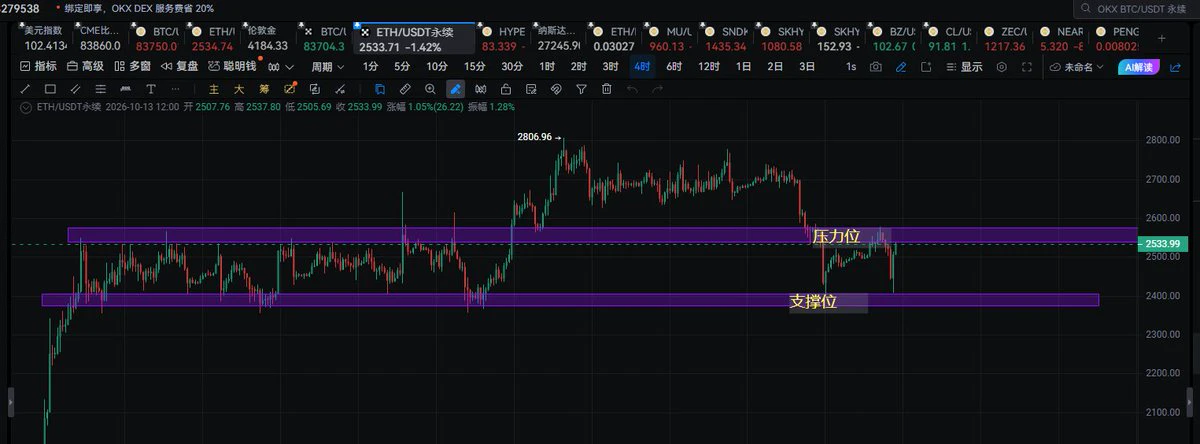Screen dimensions: 1200x444
Task: Select the horizontal lines drawing tool
Action: coord(100,88)
